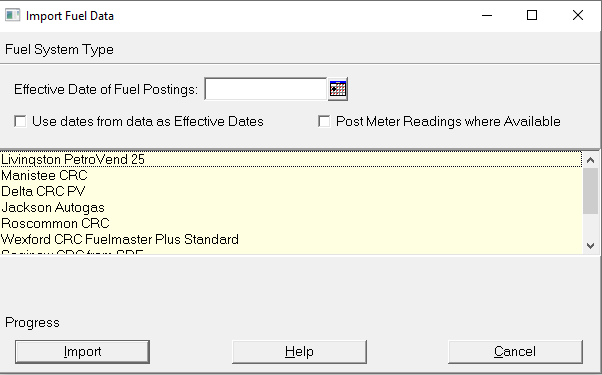This screenshot has width=602, height=375.
Task: Click the Effective Date of Fuel Postings field
Action: tap(266, 89)
